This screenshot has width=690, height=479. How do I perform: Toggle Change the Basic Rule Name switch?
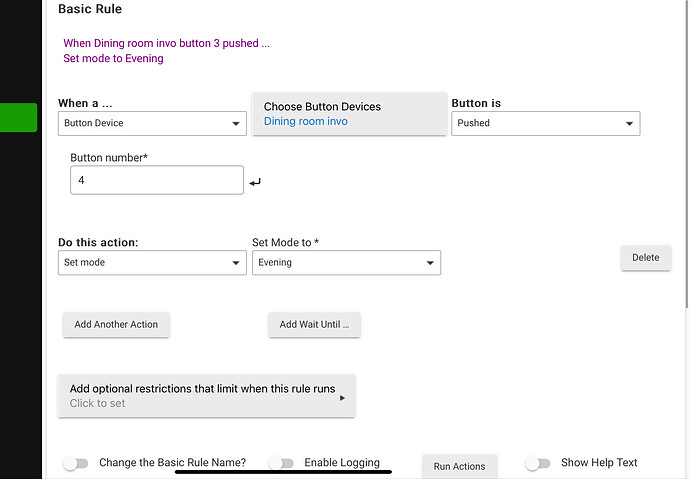click(76, 463)
